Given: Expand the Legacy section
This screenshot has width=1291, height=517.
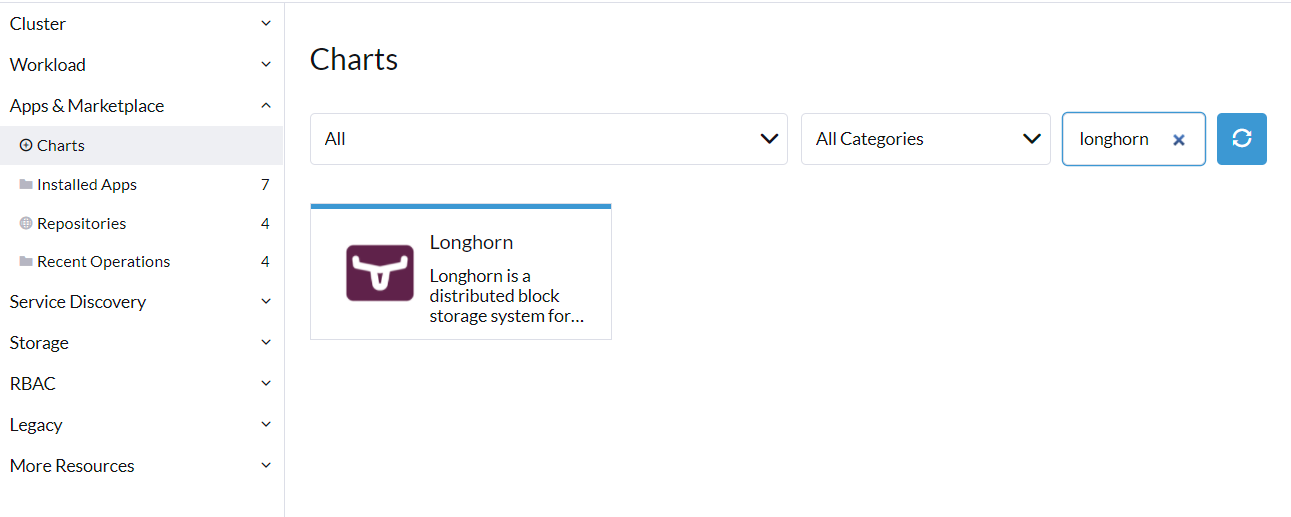Looking at the screenshot, I should (266, 425).
